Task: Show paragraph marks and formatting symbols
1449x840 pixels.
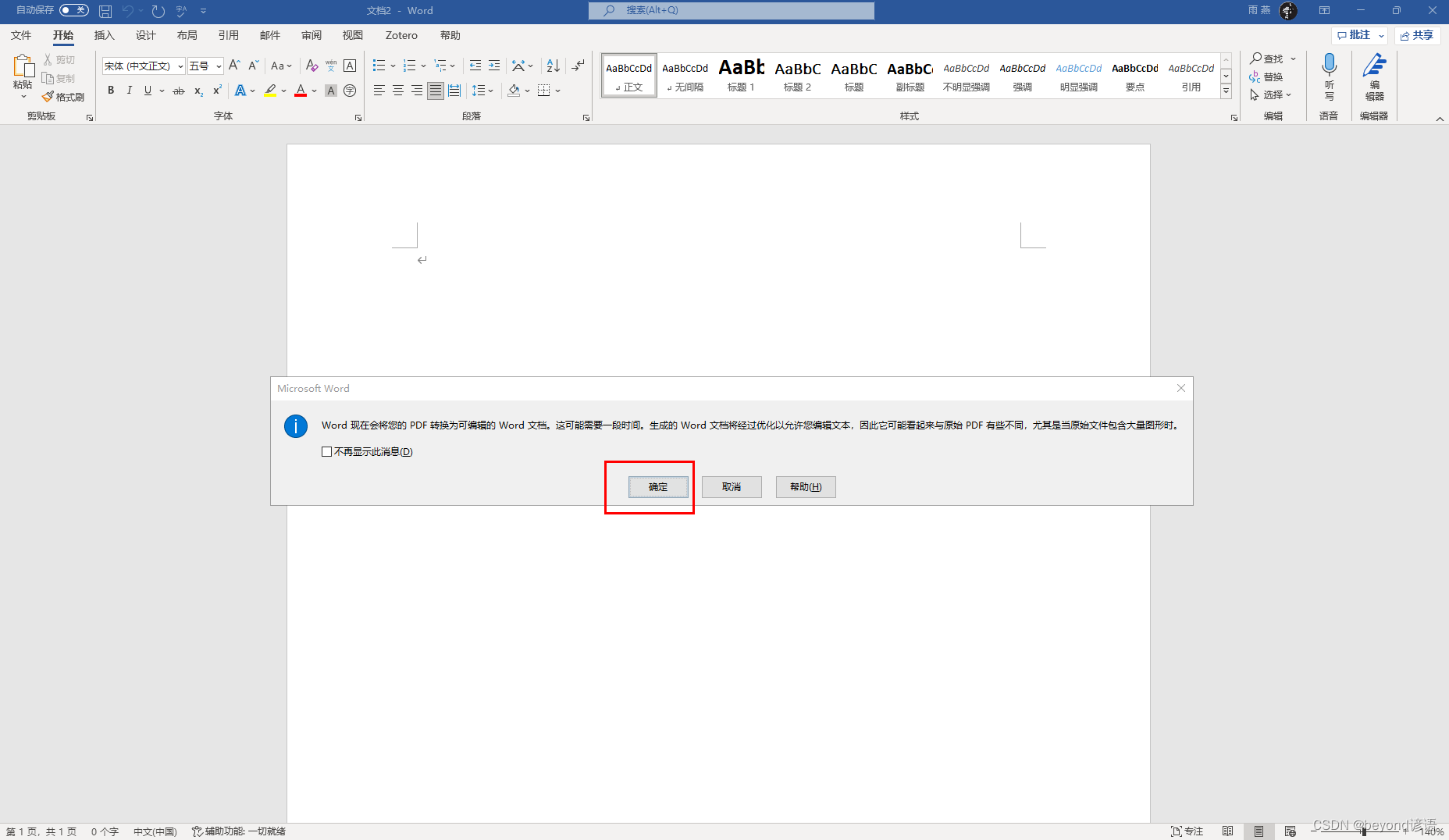Action: point(578,66)
